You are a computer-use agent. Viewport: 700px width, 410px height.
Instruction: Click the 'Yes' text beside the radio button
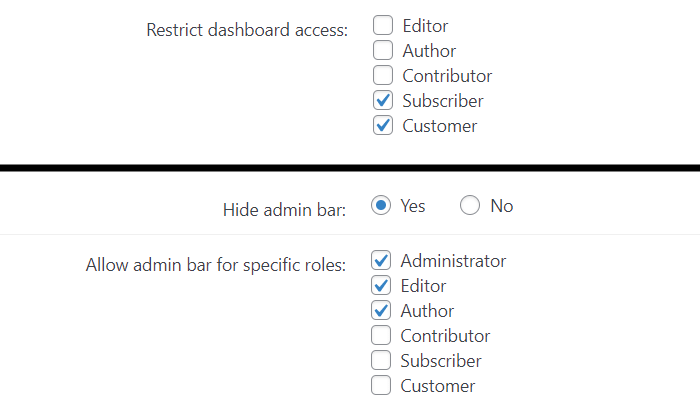click(413, 206)
